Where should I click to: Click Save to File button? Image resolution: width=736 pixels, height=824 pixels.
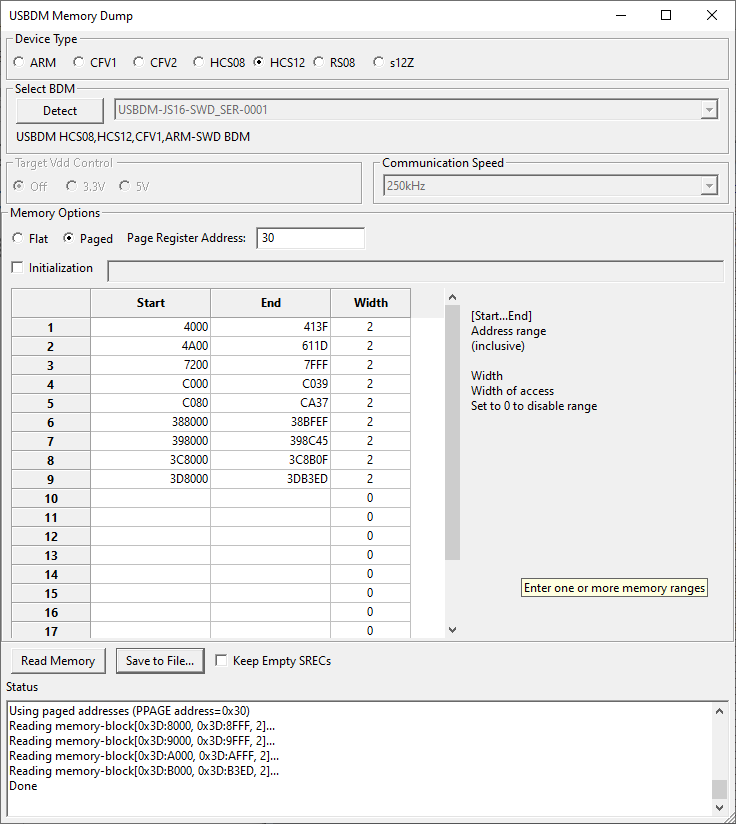point(160,661)
